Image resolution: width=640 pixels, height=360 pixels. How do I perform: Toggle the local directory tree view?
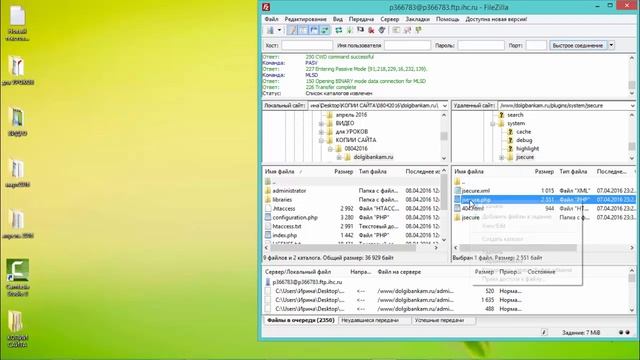click(x=303, y=30)
